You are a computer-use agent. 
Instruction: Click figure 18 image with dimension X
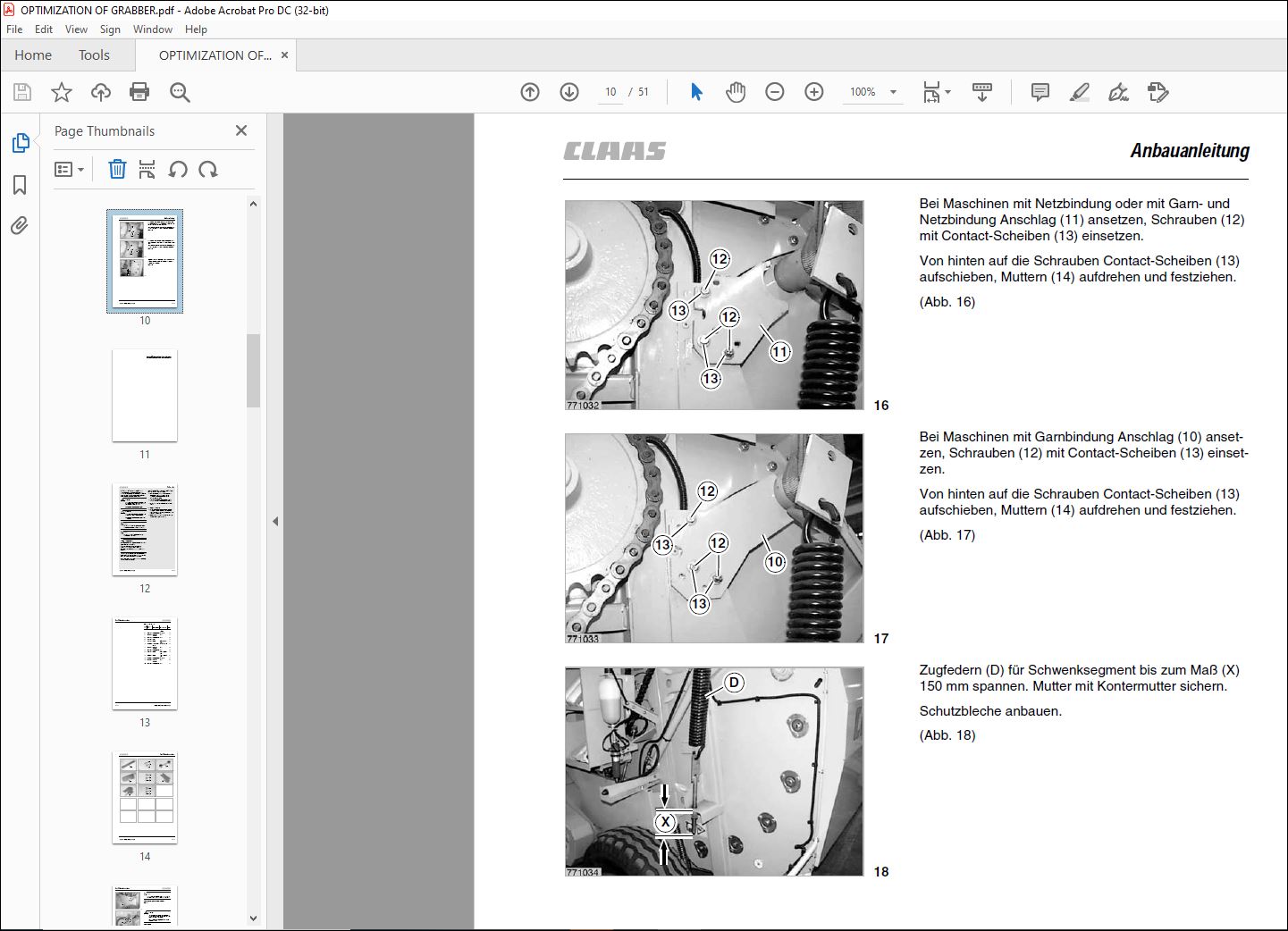pos(714,772)
